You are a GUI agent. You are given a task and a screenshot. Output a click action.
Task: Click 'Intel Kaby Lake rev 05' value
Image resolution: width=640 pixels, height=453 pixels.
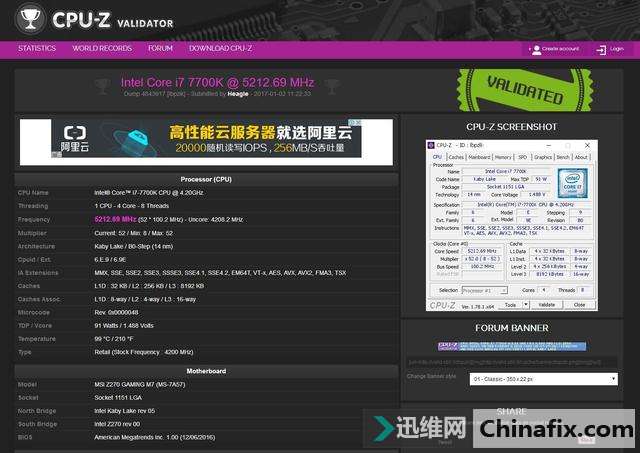pyautogui.click(x=124, y=411)
